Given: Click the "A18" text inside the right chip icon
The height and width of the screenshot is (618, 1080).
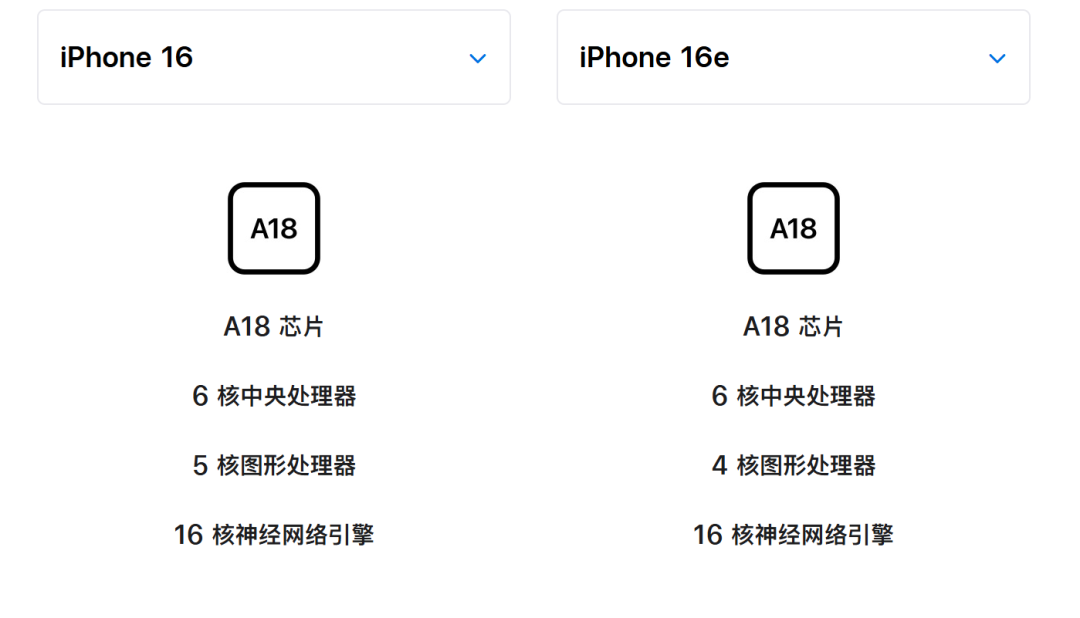Looking at the screenshot, I should point(793,229).
